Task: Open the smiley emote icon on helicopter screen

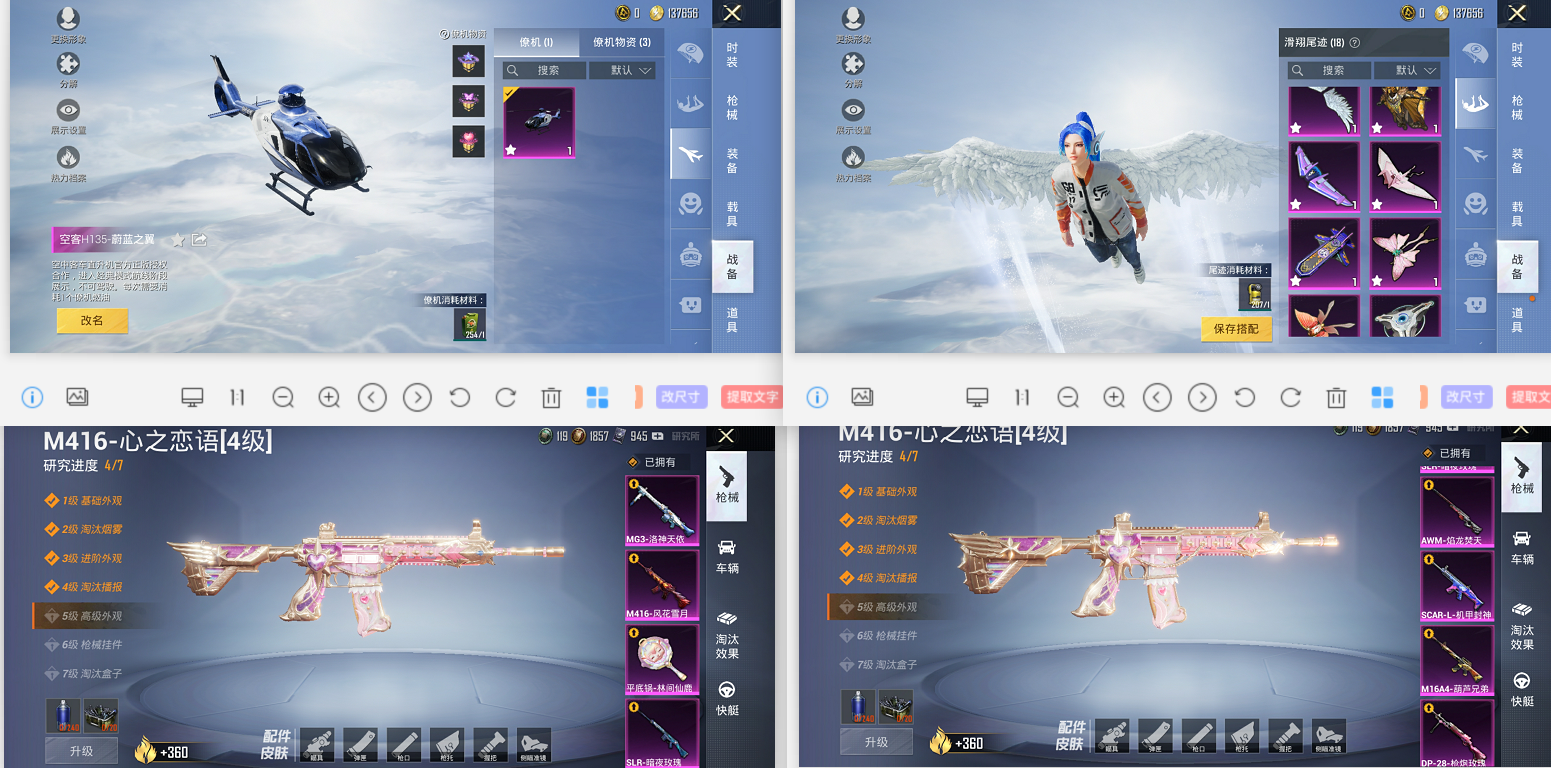Action: (690, 203)
